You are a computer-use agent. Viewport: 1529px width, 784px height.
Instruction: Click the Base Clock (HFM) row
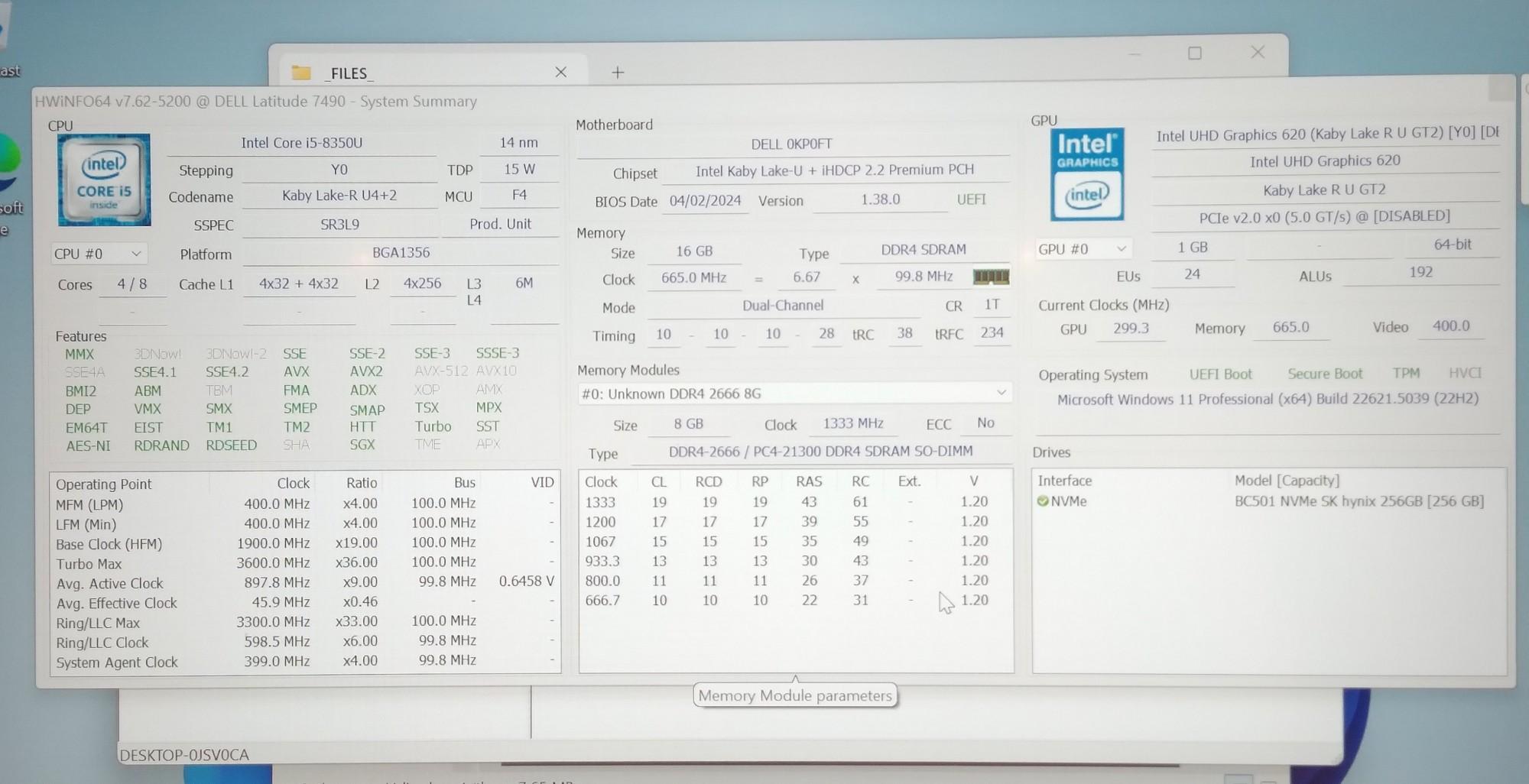tap(305, 543)
